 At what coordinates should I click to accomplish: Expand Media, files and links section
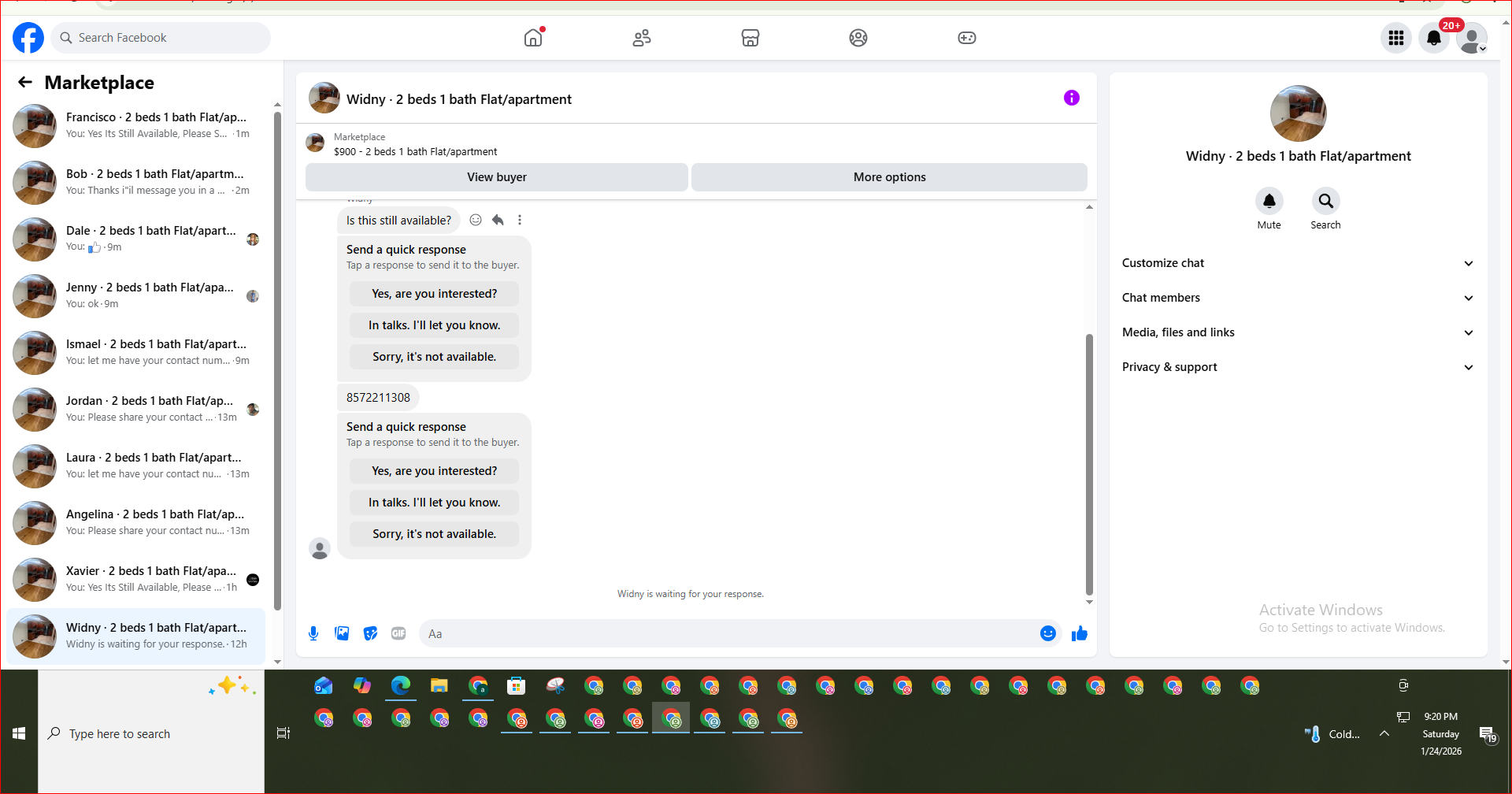click(1298, 332)
